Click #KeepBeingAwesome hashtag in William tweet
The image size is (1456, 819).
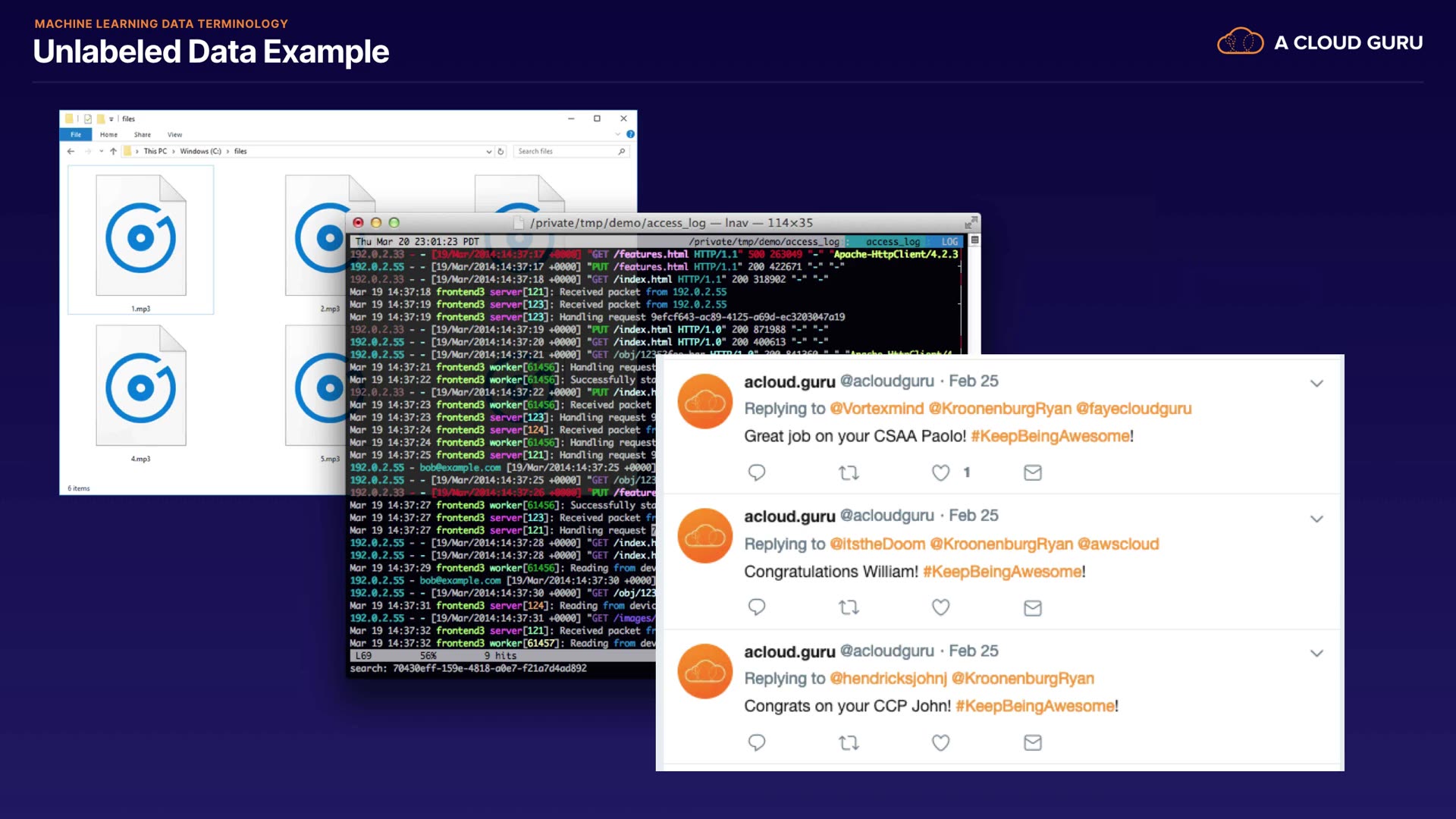tap(1003, 572)
